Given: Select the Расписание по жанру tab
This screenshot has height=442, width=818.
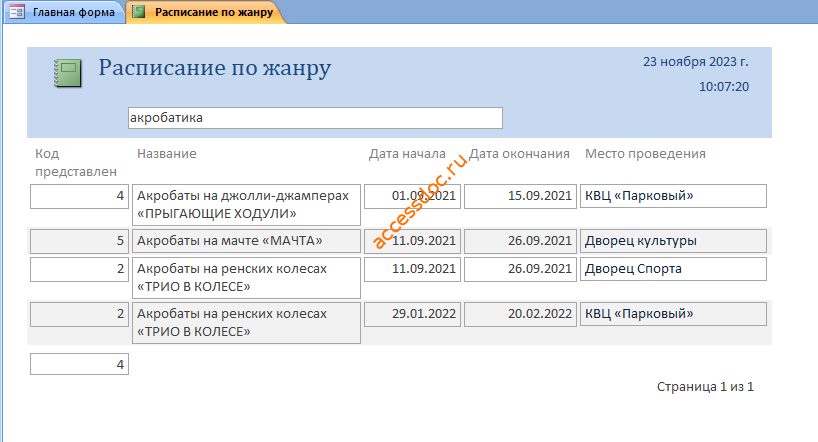Looking at the screenshot, I should pos(206,12).
